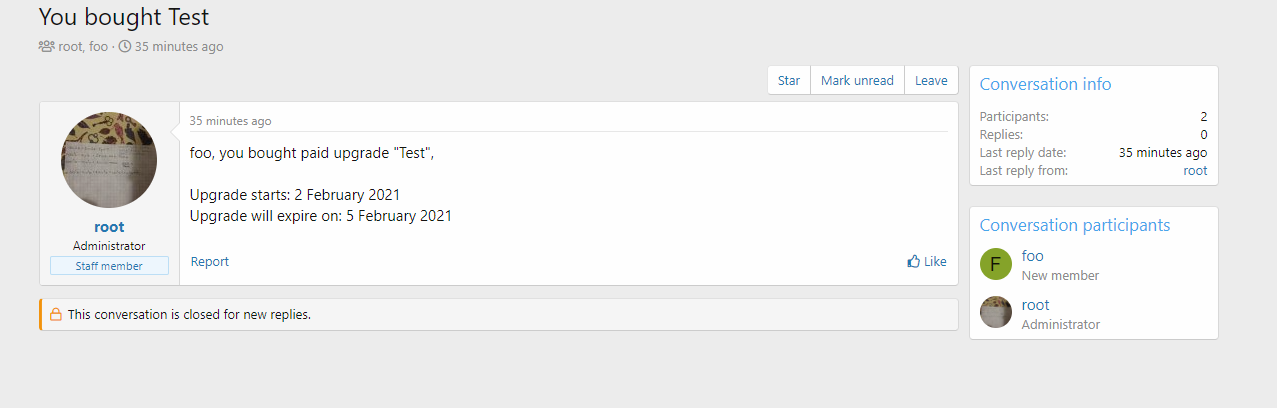Click the clock icon beside 35 minutes ago
Viewport: 1277px width, 408px height.
125,46
